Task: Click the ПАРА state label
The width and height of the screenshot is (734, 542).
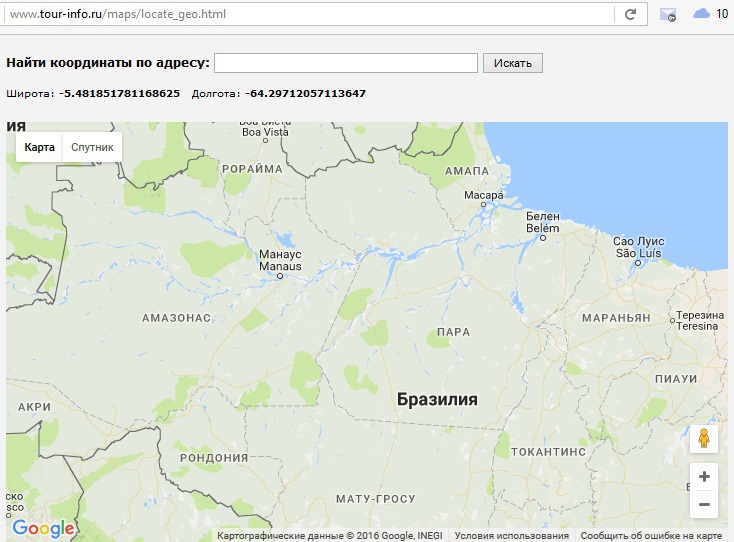Action: (453, 332)
